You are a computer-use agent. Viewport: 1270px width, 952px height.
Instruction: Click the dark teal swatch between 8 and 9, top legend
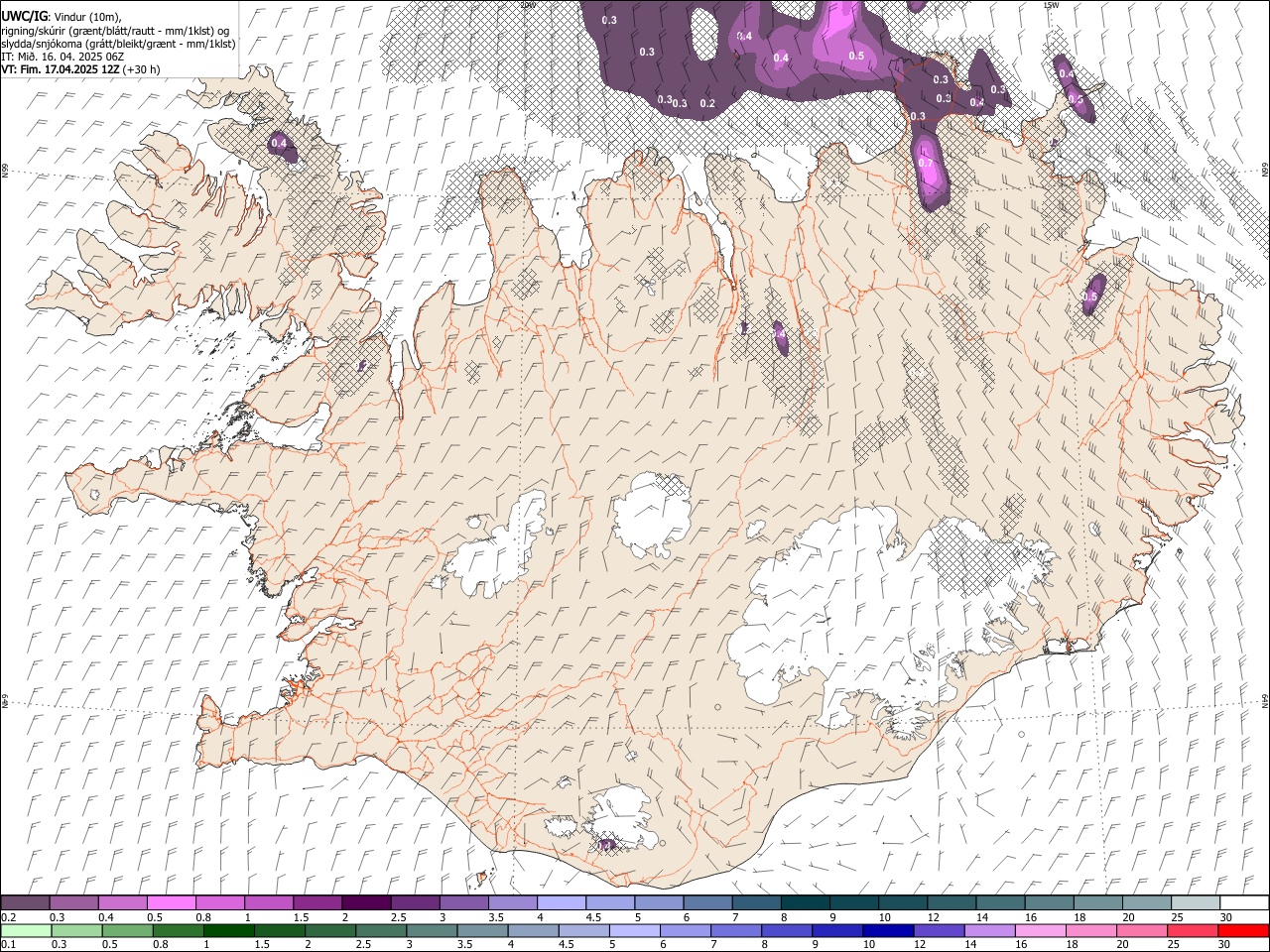click(805, 903)
